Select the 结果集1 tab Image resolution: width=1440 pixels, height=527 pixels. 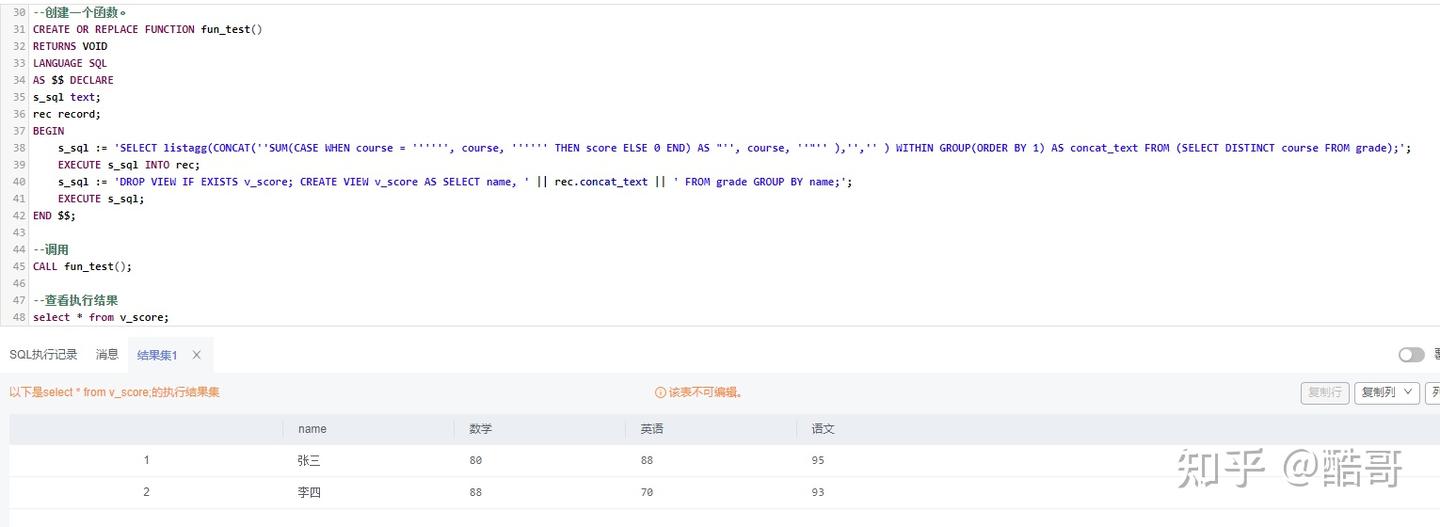[x=157, y=355]
